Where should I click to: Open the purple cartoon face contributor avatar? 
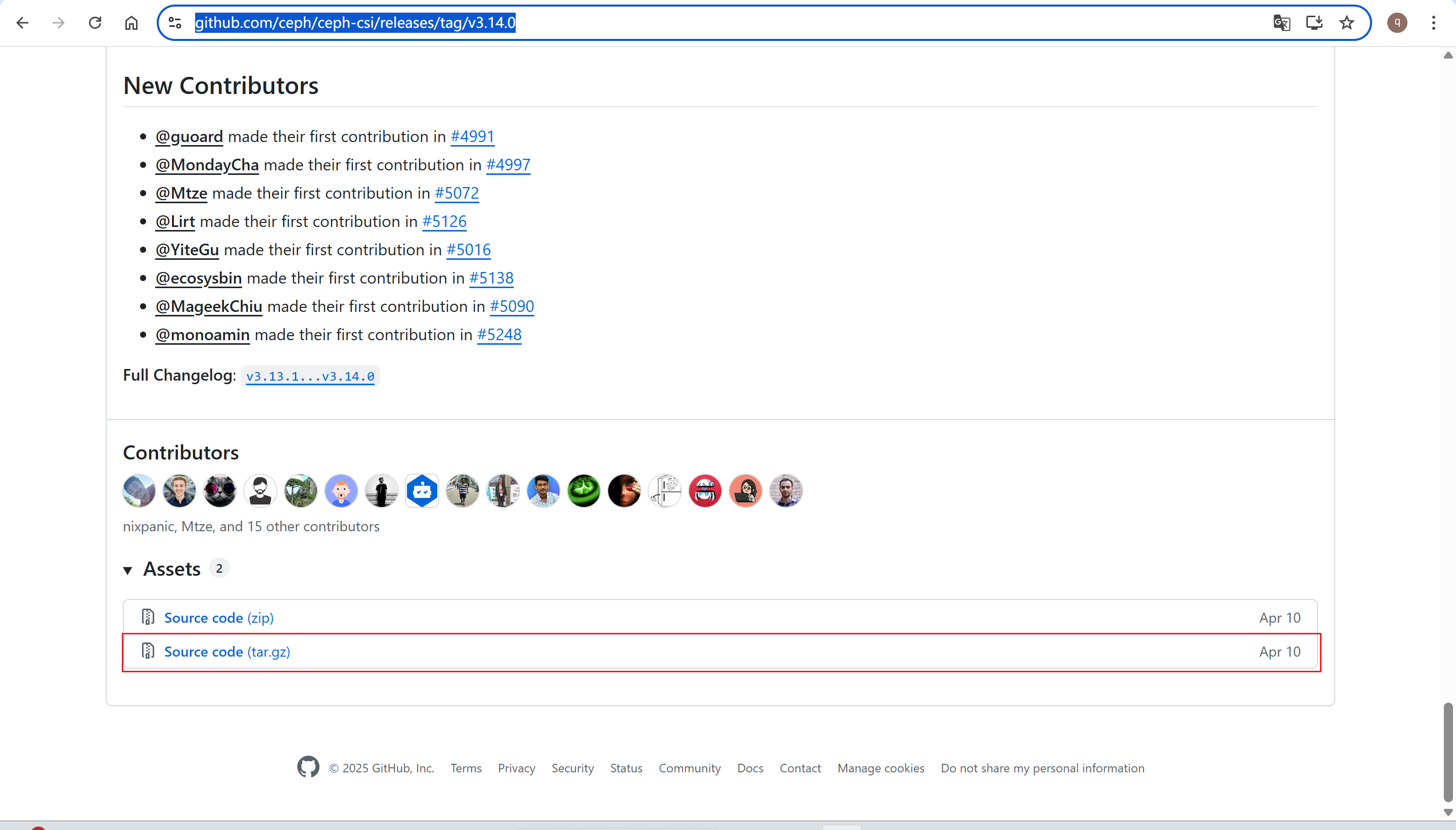click(x=341, y=491)
